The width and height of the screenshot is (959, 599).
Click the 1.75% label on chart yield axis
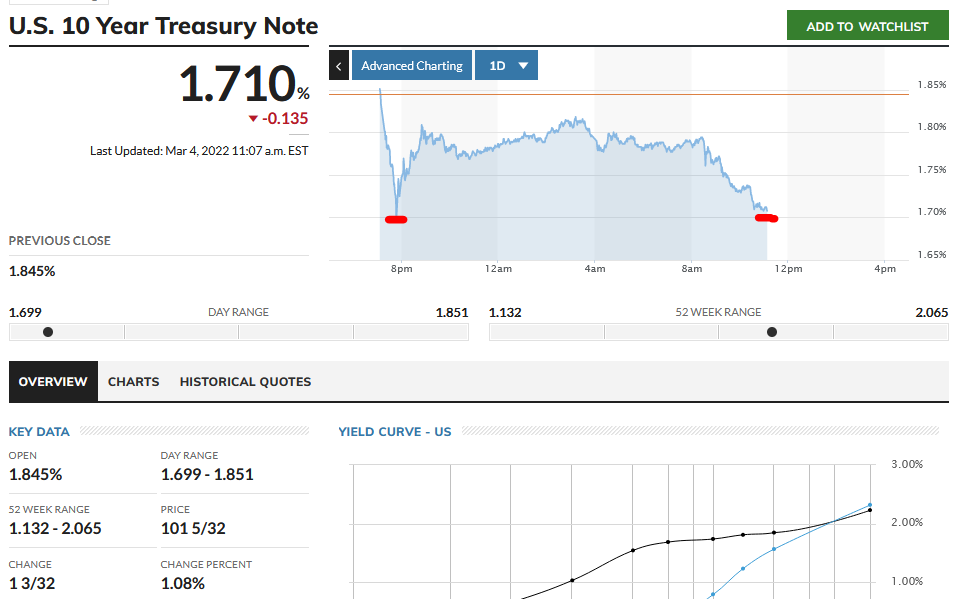click(932, 169)
